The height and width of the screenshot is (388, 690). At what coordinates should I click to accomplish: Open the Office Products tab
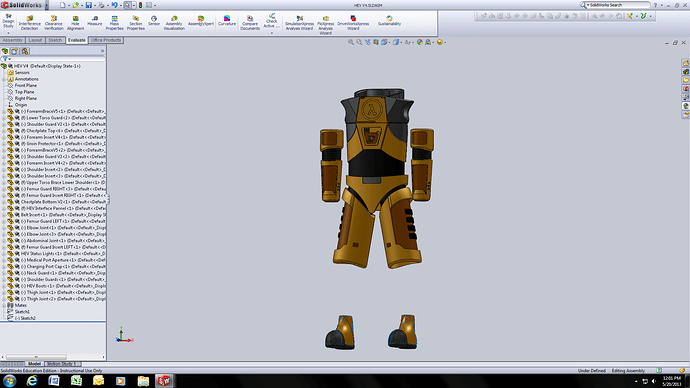(x=106, y=40)
